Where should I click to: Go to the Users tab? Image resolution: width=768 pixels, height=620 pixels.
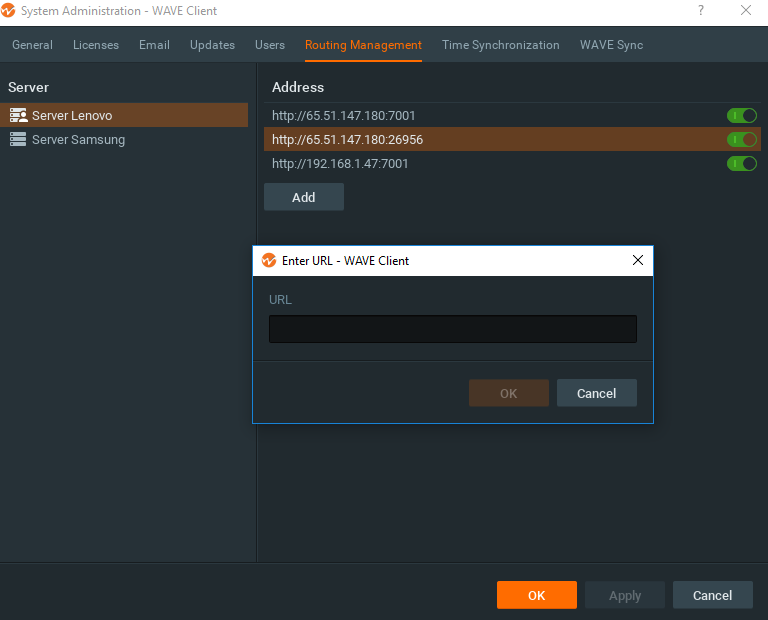(x=270, y=45)
